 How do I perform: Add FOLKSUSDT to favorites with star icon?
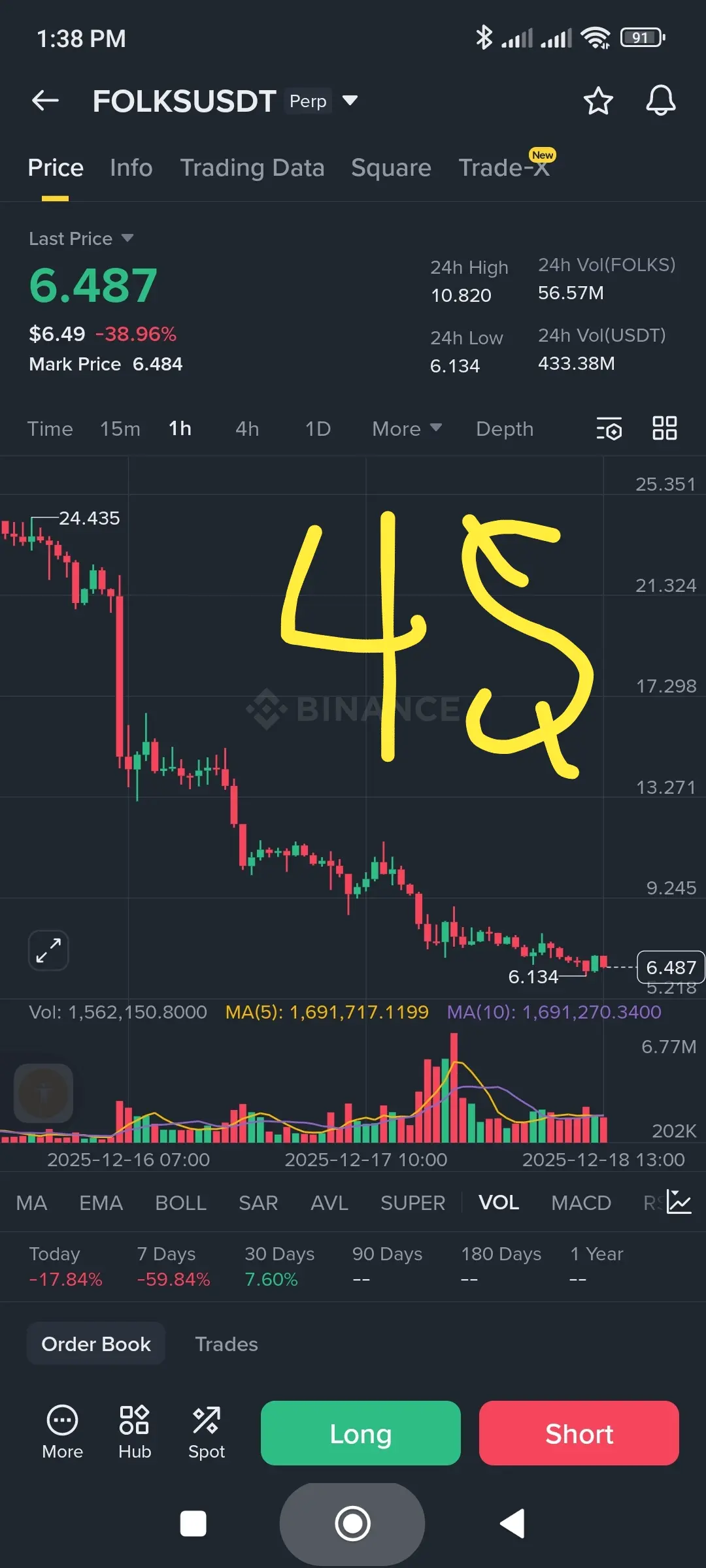tap(597, 101)
